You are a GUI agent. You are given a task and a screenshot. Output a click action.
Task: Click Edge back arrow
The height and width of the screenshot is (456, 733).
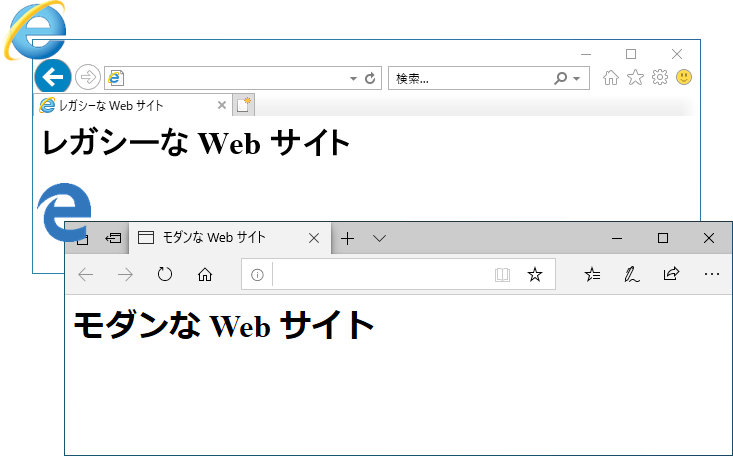86,275
